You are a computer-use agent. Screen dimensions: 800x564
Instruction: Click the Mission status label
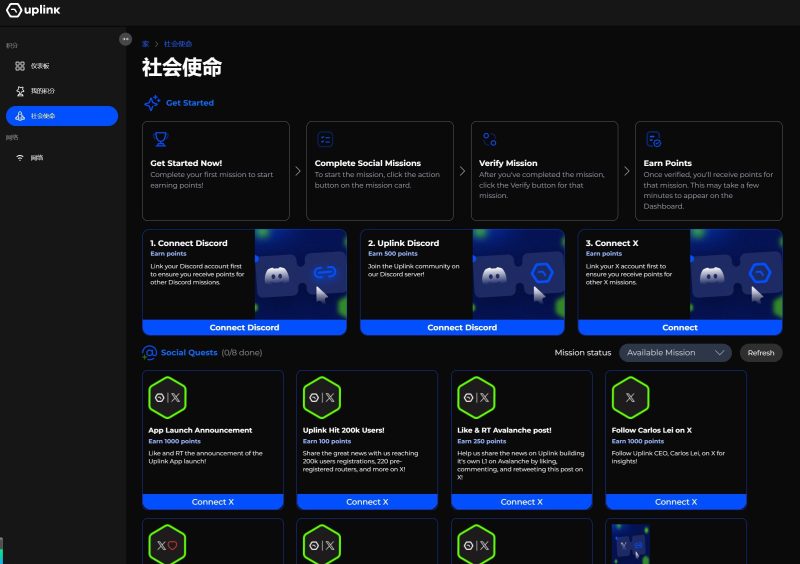583,353
